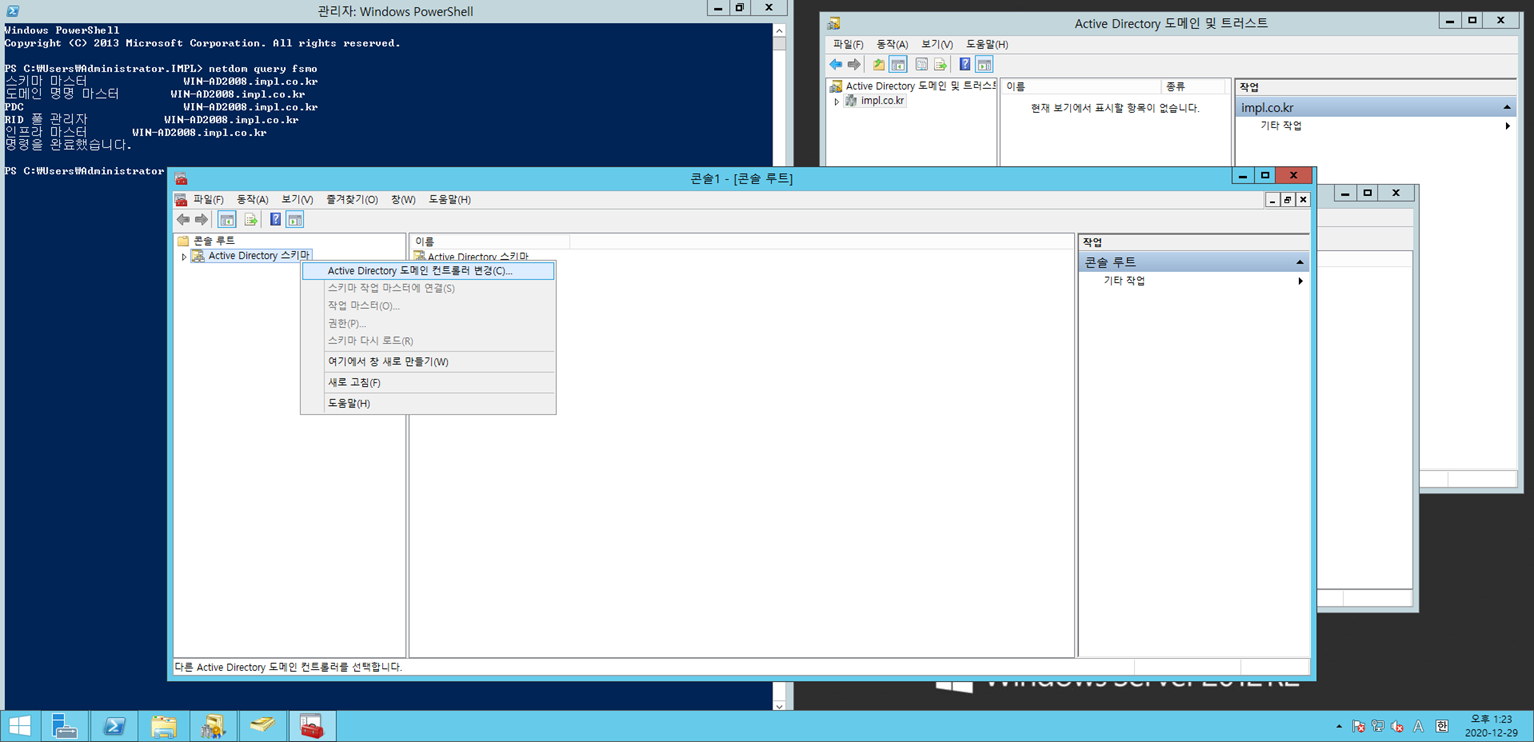Switch to MMC toolbox taskbar icon
The image size is (1534, 742).
point(311,726)
